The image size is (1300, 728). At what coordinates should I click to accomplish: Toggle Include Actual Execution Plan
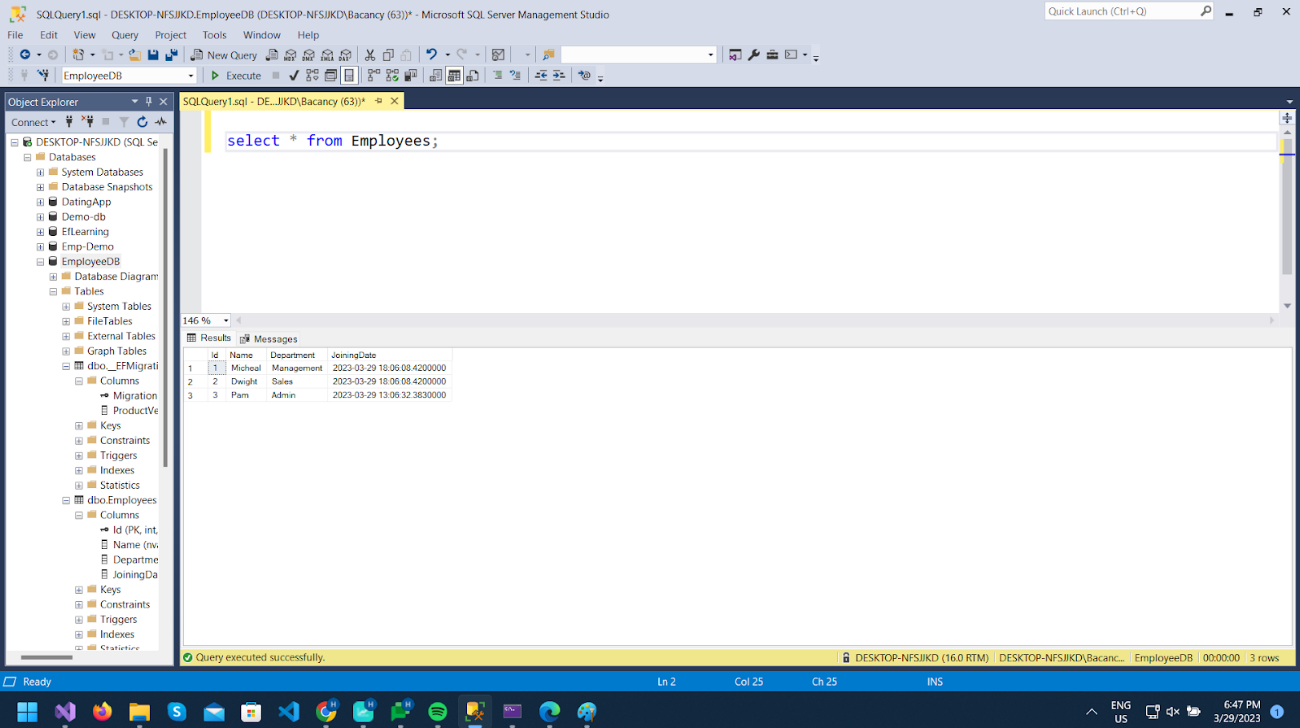[374, 75]
